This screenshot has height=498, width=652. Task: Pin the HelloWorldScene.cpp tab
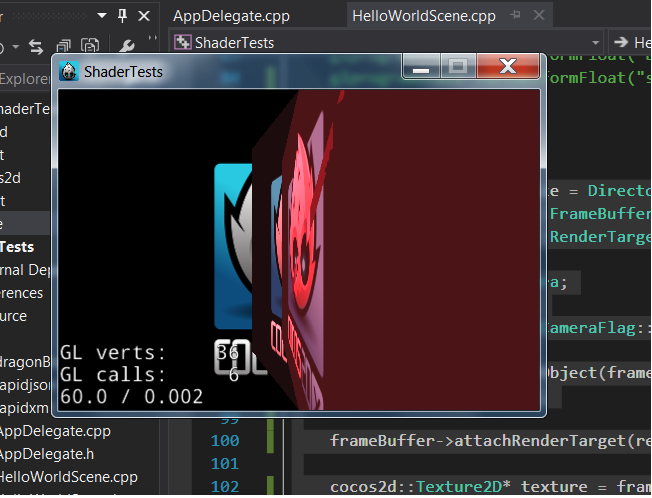click(516, 15)
